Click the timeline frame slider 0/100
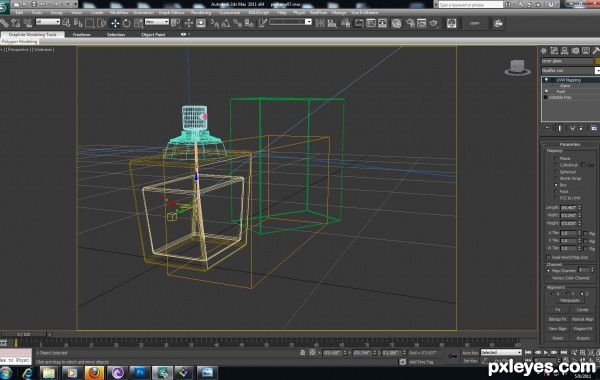The width and height of the screenshot is (600, 380). pos(24,334)
